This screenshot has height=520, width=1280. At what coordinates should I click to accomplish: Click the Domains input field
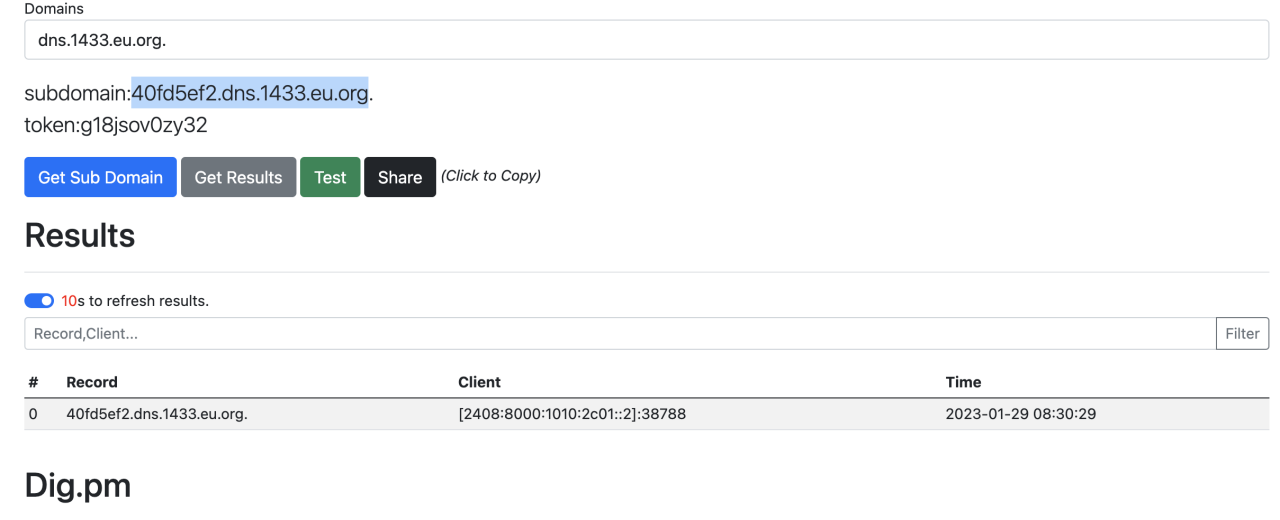tap(646, 41)
